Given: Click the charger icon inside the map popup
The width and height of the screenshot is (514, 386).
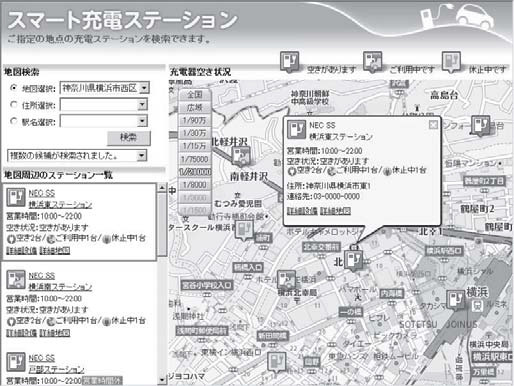Looking at the screenshot, I should tap(296, 130).
